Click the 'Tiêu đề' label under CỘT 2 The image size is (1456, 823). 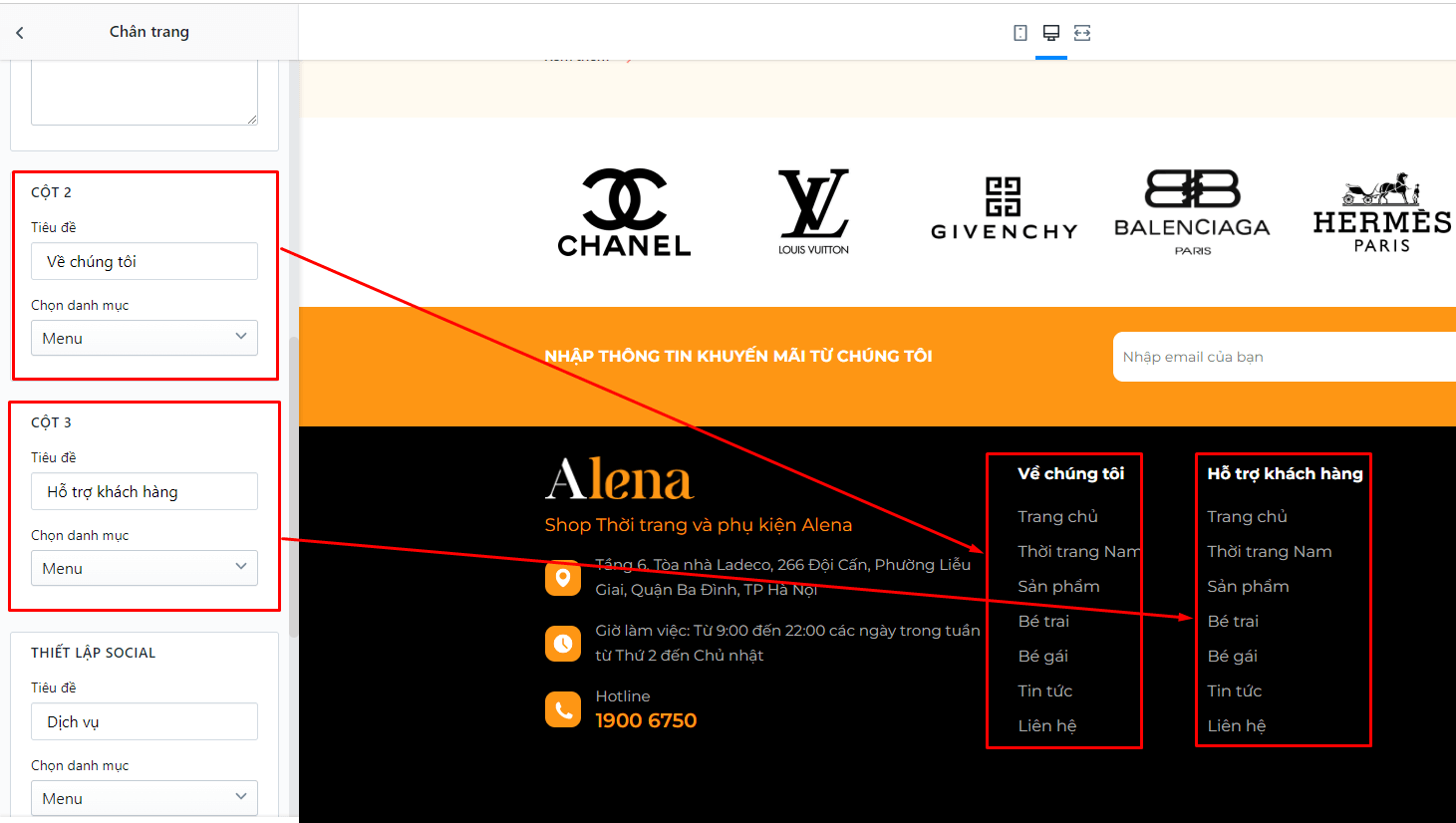point(53,227)
